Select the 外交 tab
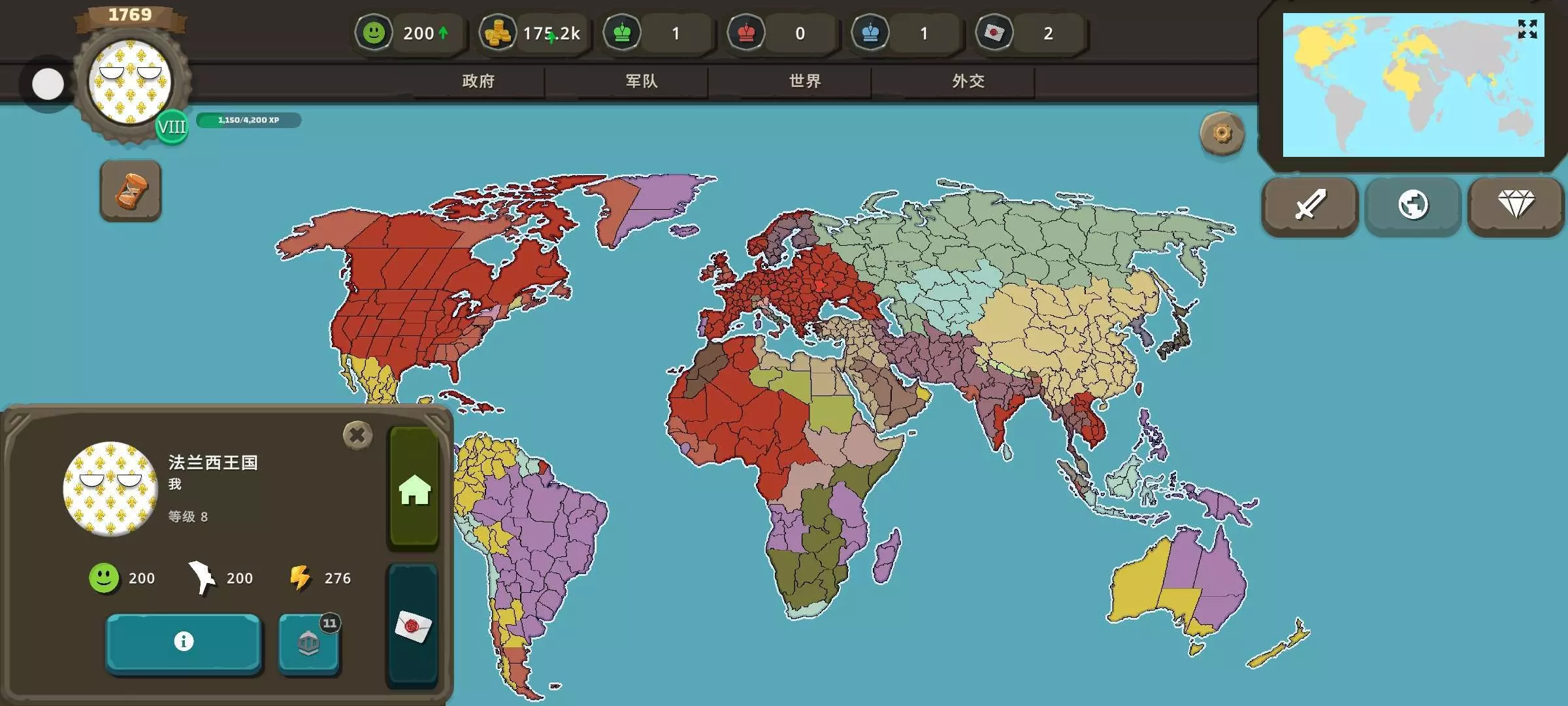Viewport: 1568px width, 706px height. pyautogui.click(x=968, y=81)
